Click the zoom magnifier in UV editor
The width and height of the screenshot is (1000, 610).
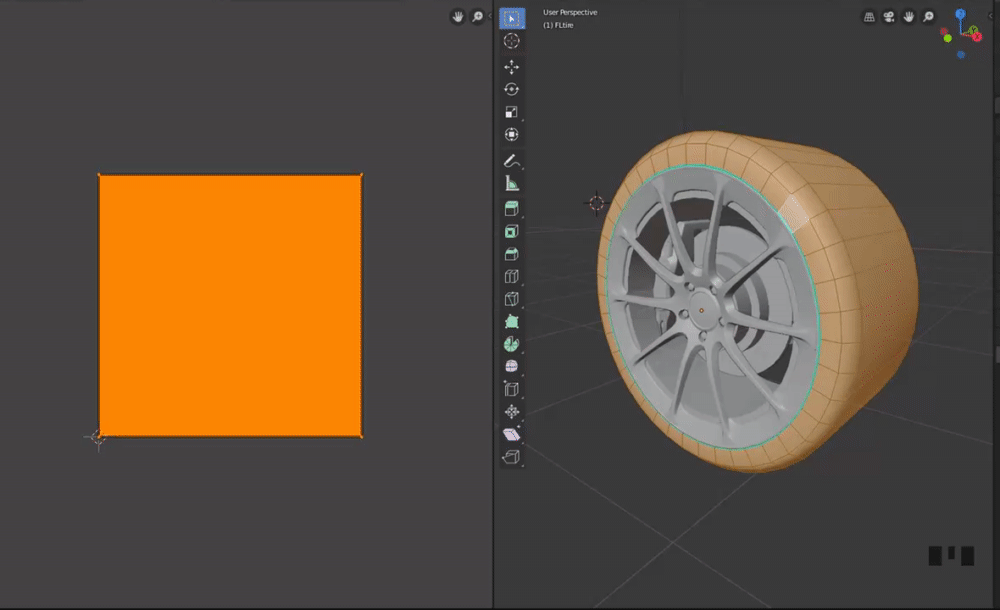tap(477, 17)
